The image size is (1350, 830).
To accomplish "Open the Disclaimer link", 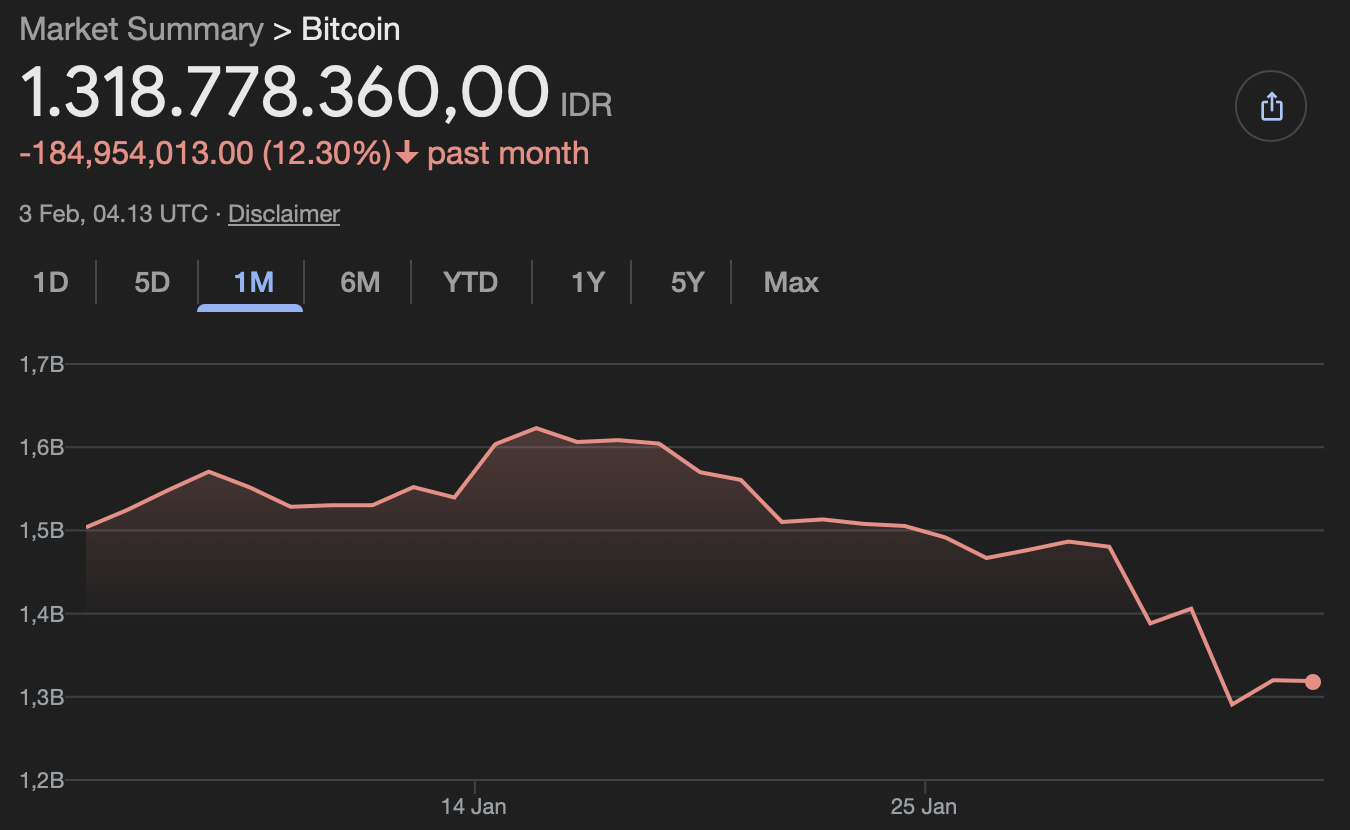I will click(x=284, y=214).
